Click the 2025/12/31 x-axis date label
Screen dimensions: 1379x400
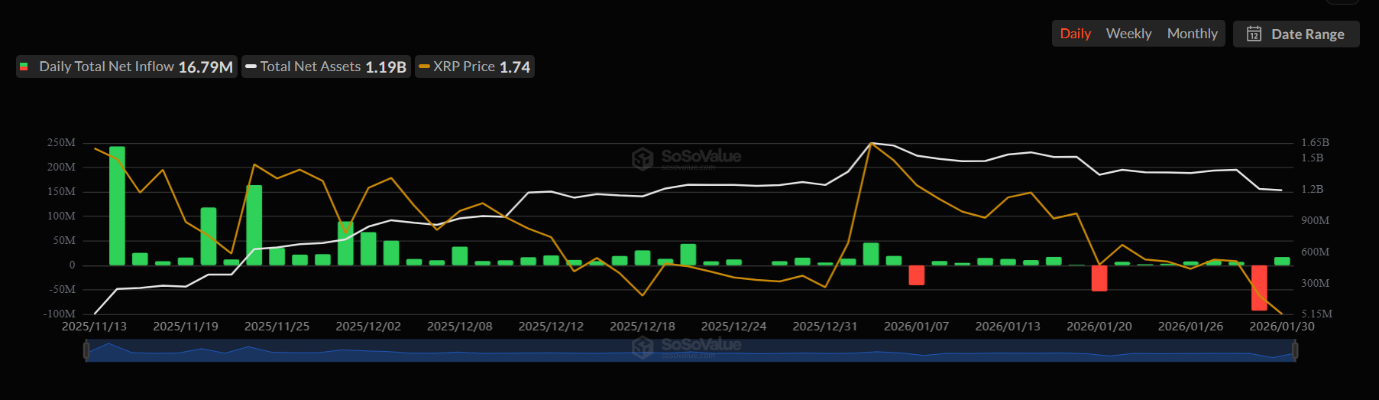click(825, 326)
